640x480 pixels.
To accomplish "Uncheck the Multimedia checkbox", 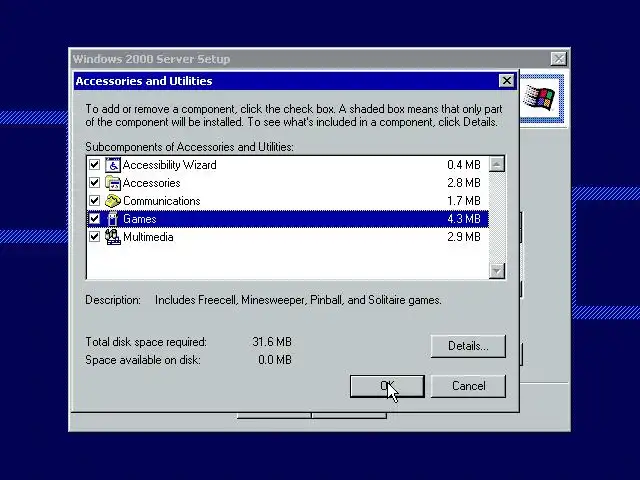I will [94, 236].
